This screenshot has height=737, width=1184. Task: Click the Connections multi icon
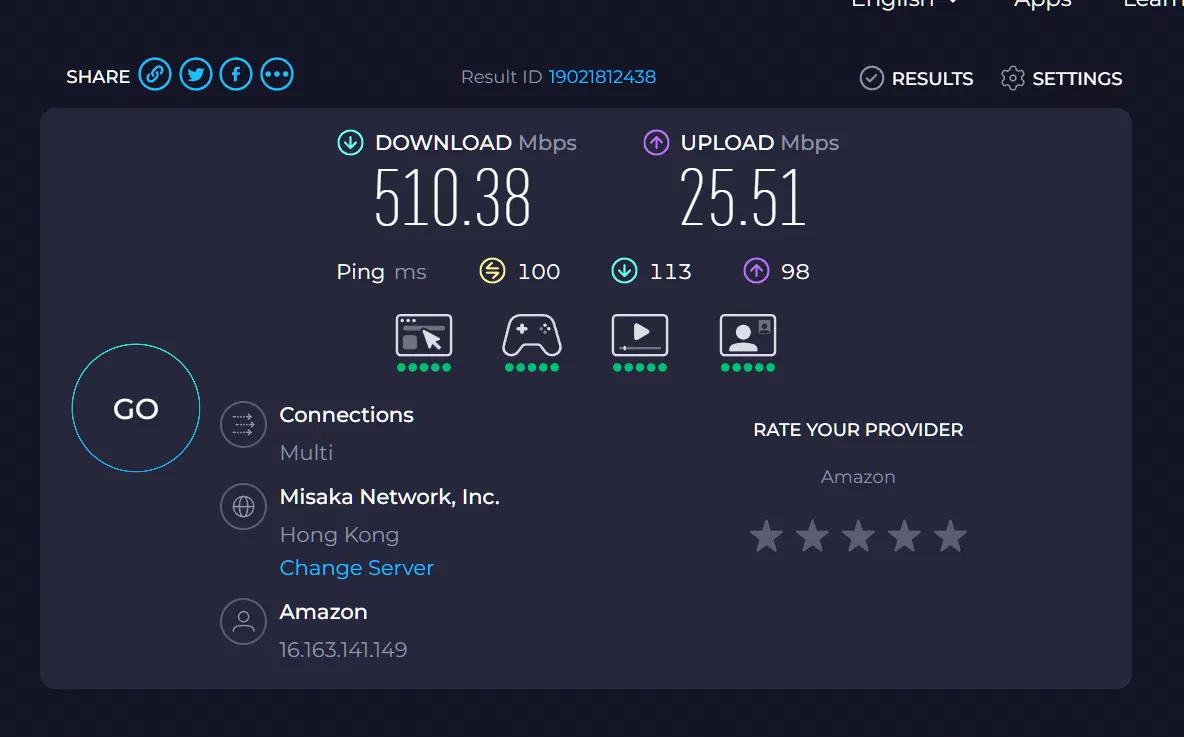click(x=243, y=425)
